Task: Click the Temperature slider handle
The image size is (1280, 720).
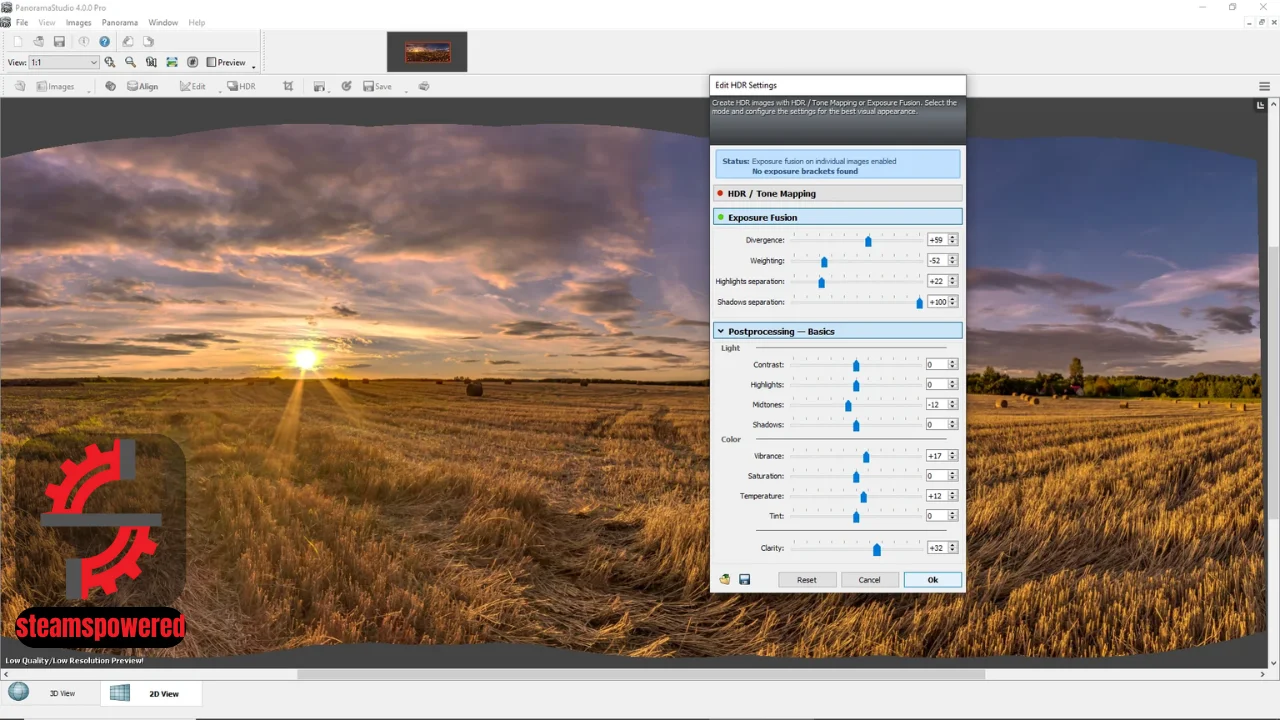Action: tap(863, 497)
